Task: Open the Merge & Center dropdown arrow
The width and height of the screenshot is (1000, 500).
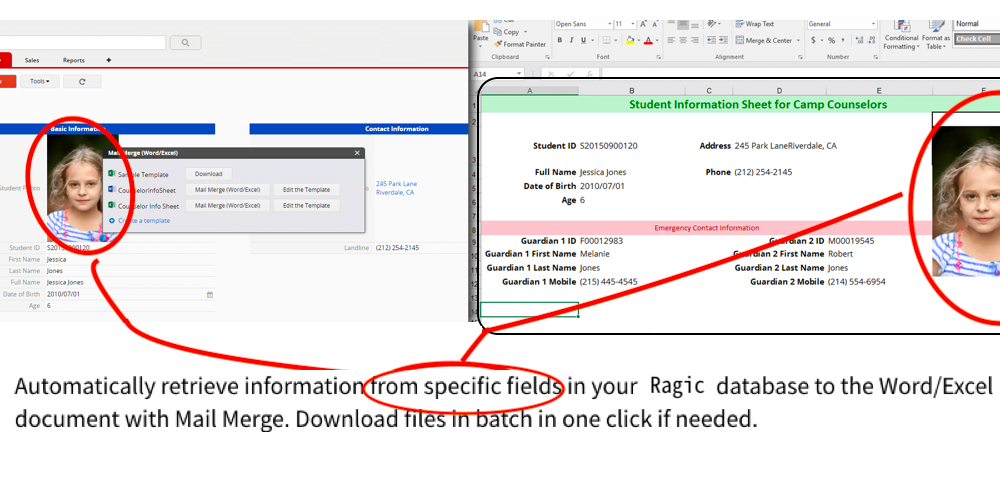Action: [798, 40]
